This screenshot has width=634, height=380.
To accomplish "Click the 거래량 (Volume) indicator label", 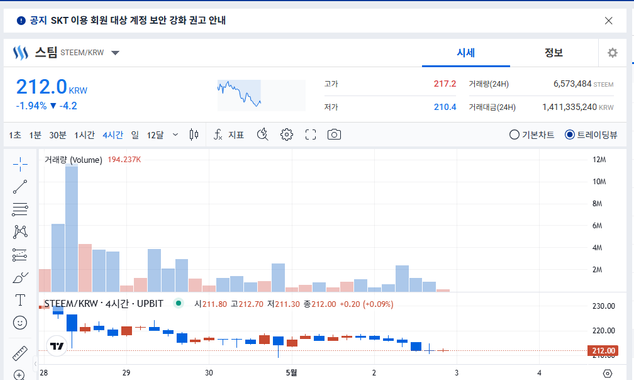I will click(x=73, y=160).
